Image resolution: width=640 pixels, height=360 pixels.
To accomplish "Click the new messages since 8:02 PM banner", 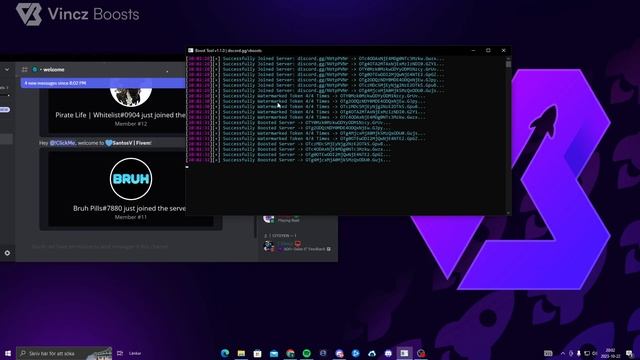I will point(103,83).
